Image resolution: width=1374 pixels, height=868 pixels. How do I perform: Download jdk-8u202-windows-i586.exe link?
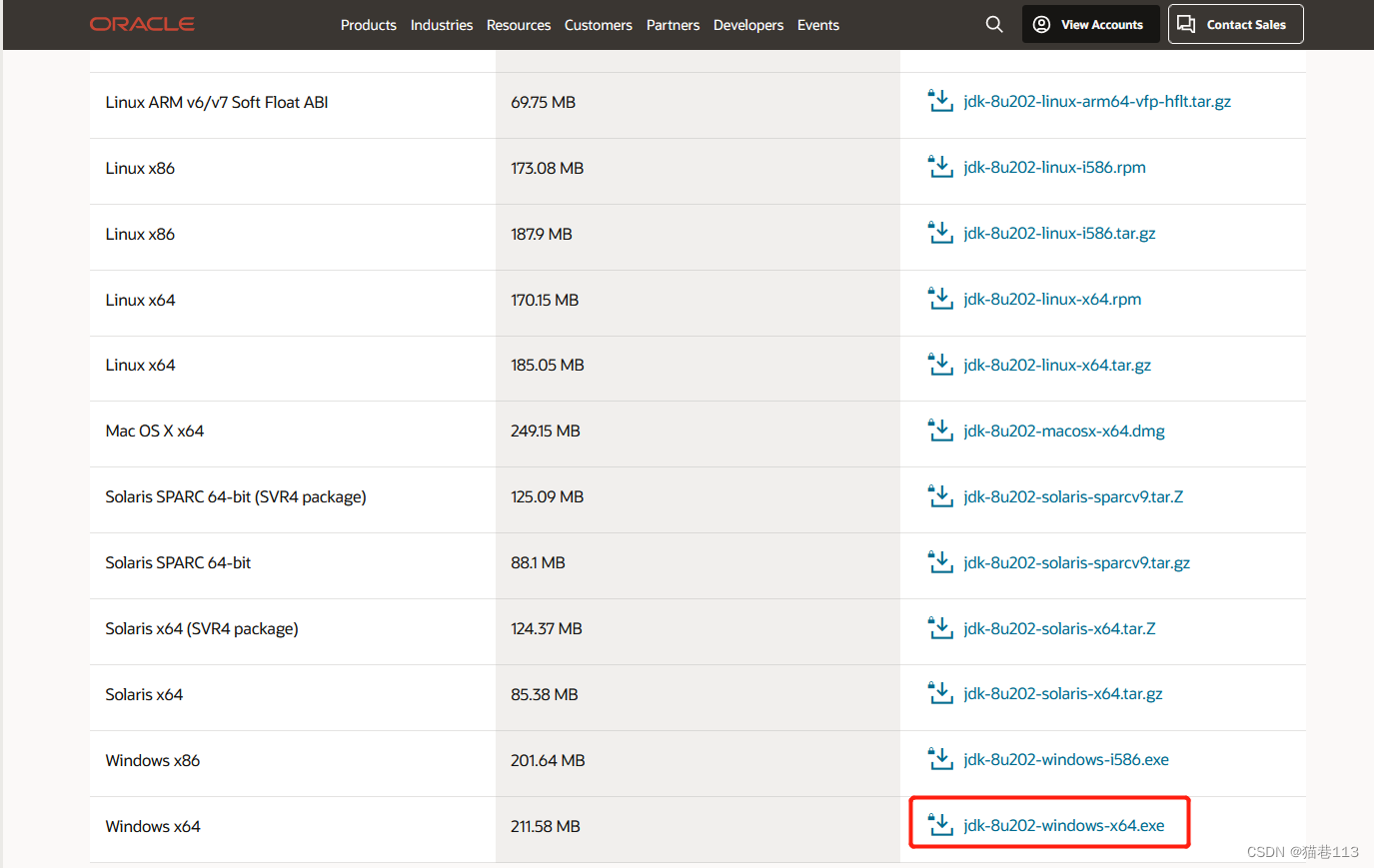point(1066,760)
